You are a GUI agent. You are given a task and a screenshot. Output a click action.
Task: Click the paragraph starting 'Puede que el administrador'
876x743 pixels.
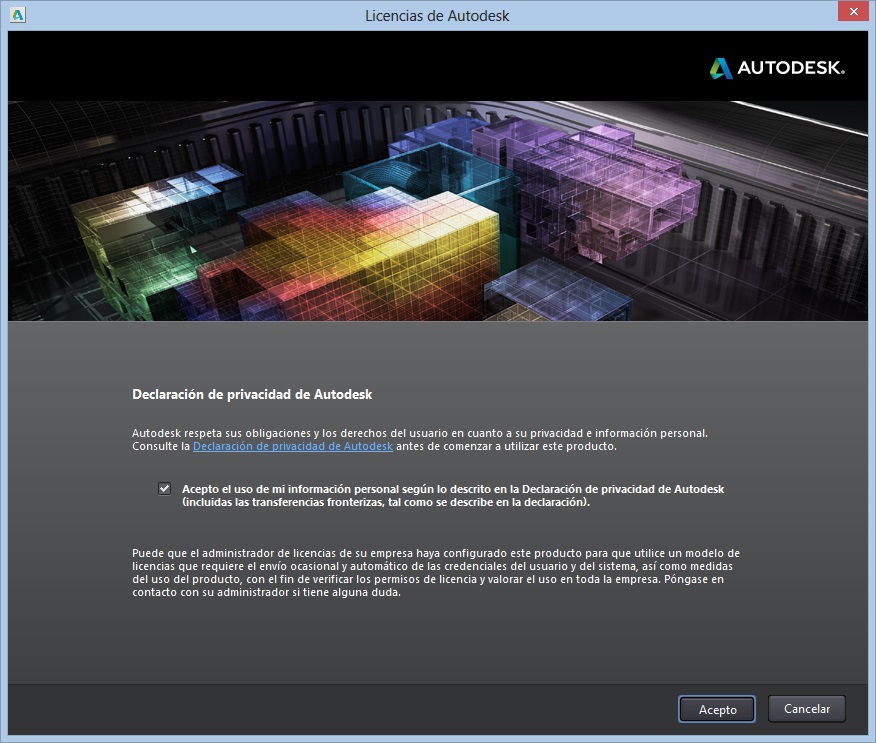click(x=436, y=573)
